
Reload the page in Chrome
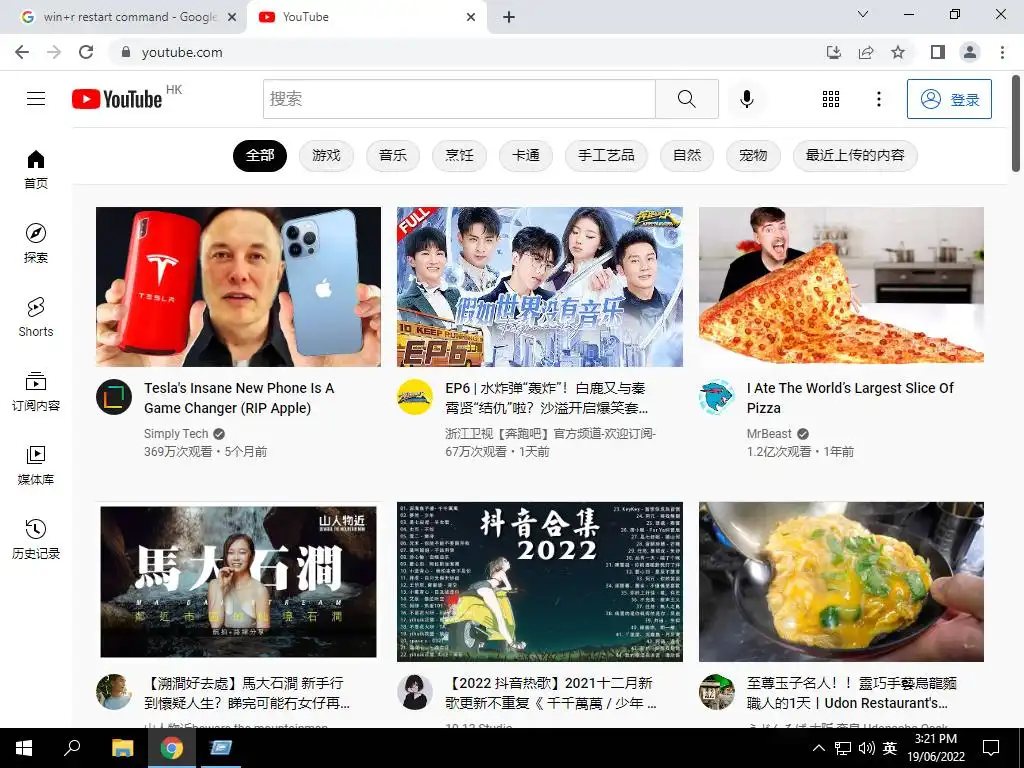86,52
